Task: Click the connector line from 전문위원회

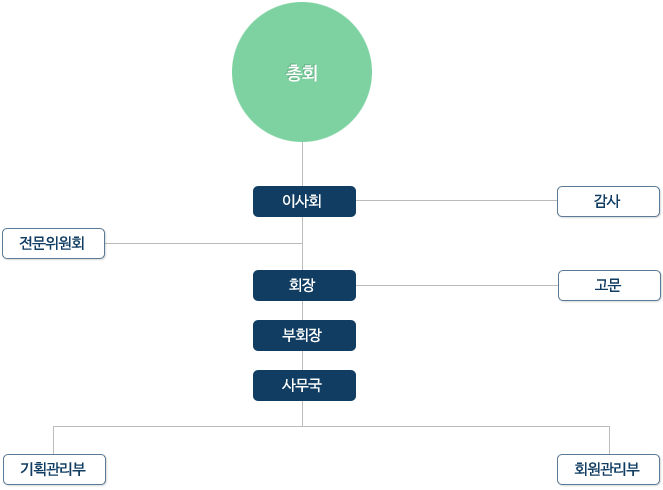Action: 203,244
